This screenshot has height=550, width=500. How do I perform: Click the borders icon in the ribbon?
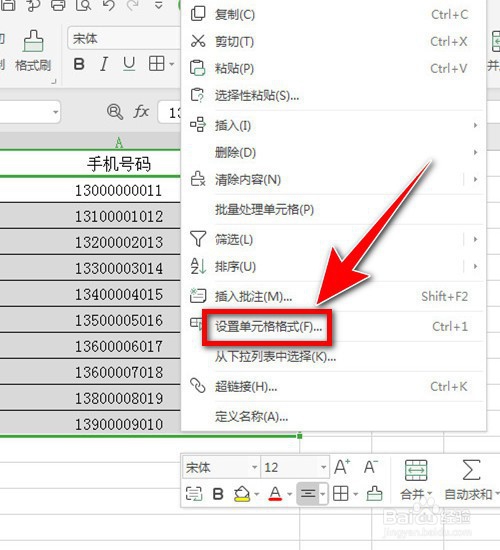pos(156,64)
